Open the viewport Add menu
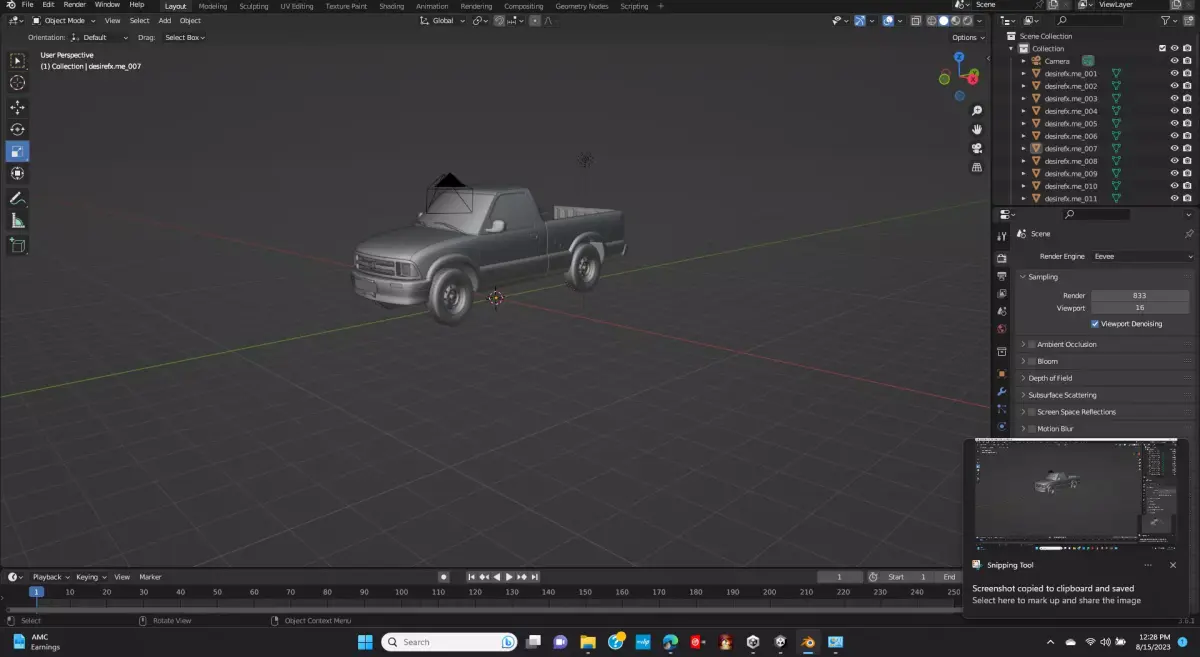The height and width of the screenshot is (657, 1200). click(164, 20)
